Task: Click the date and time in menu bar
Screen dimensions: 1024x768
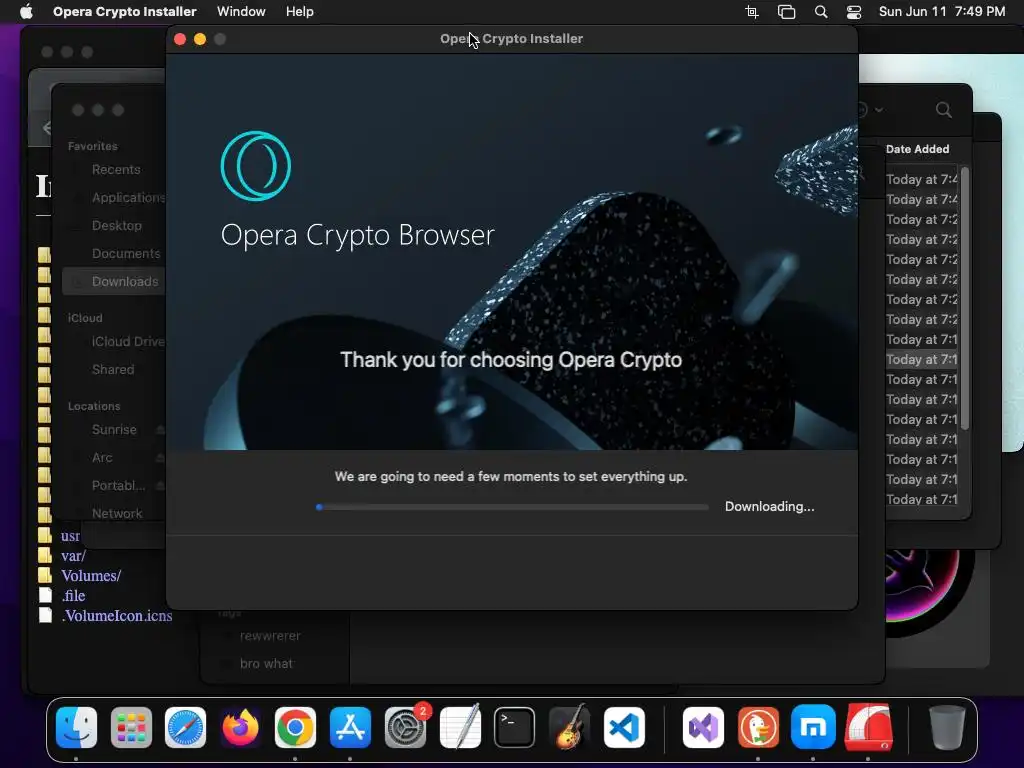Action: [x=942, y=12]
